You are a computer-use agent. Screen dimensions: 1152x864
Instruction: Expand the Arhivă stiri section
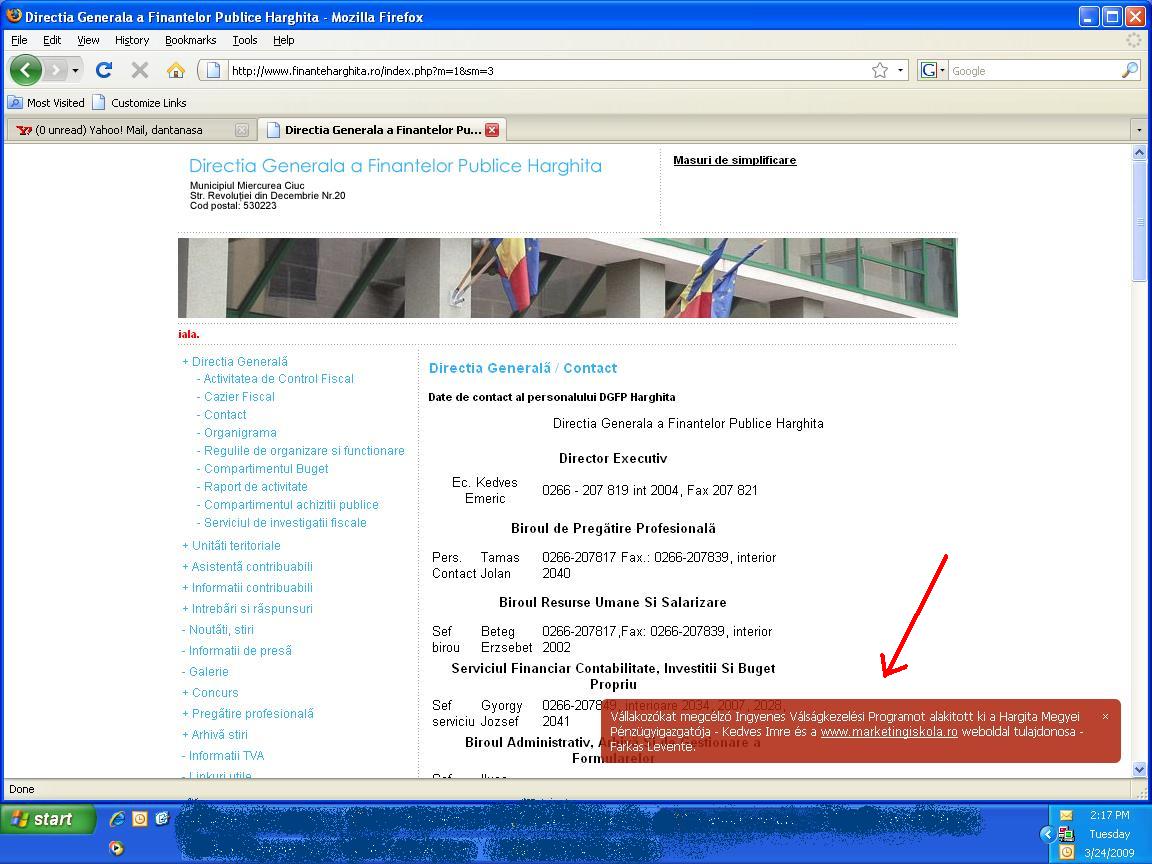coord(215,735)
